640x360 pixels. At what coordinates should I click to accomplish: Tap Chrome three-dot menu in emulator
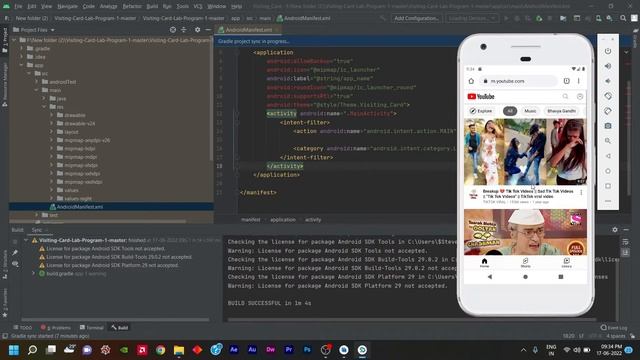[x=579, y=81]
